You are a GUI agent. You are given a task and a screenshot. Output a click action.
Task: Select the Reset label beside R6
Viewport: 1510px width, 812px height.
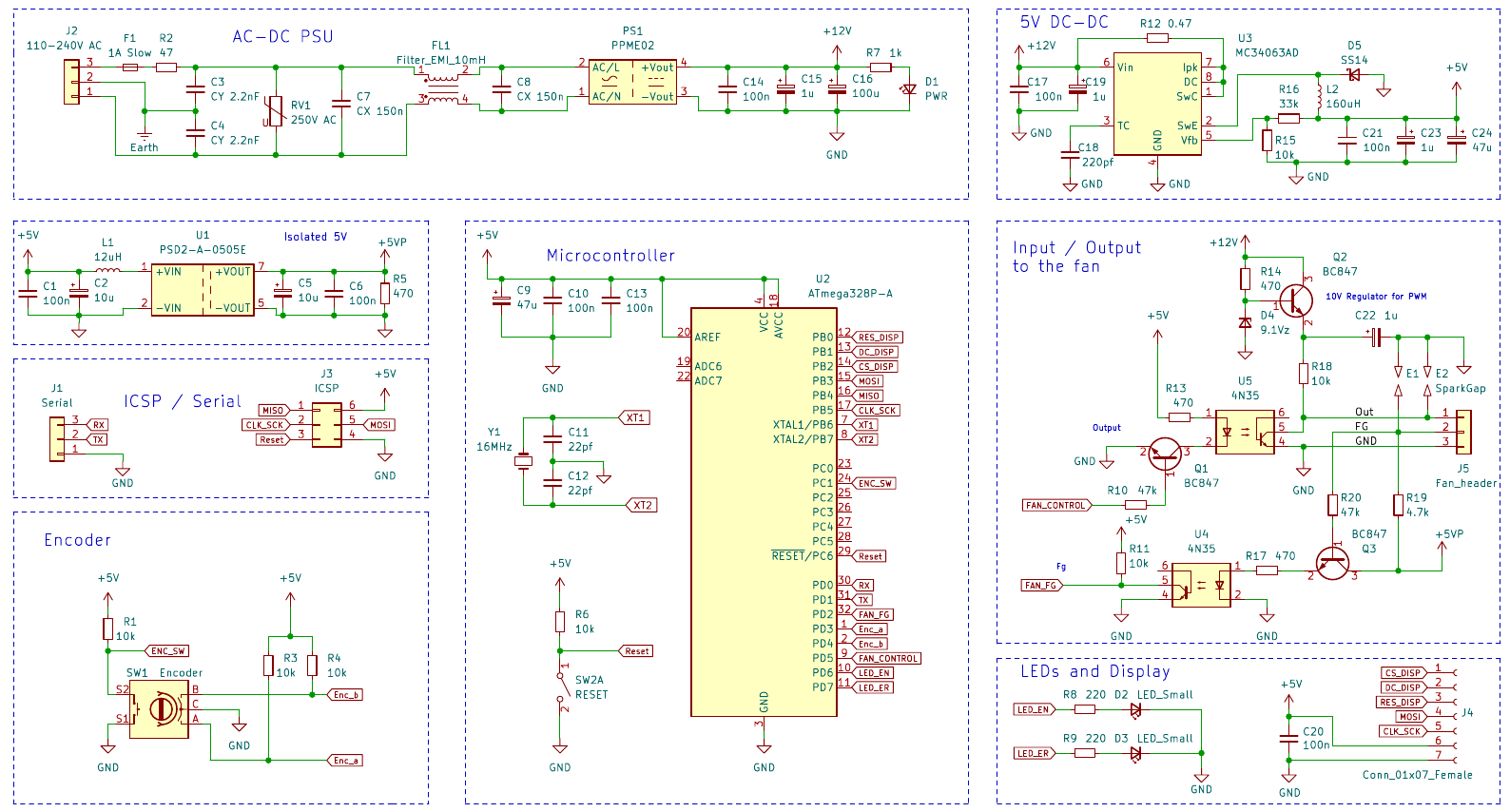coord(635,651)
